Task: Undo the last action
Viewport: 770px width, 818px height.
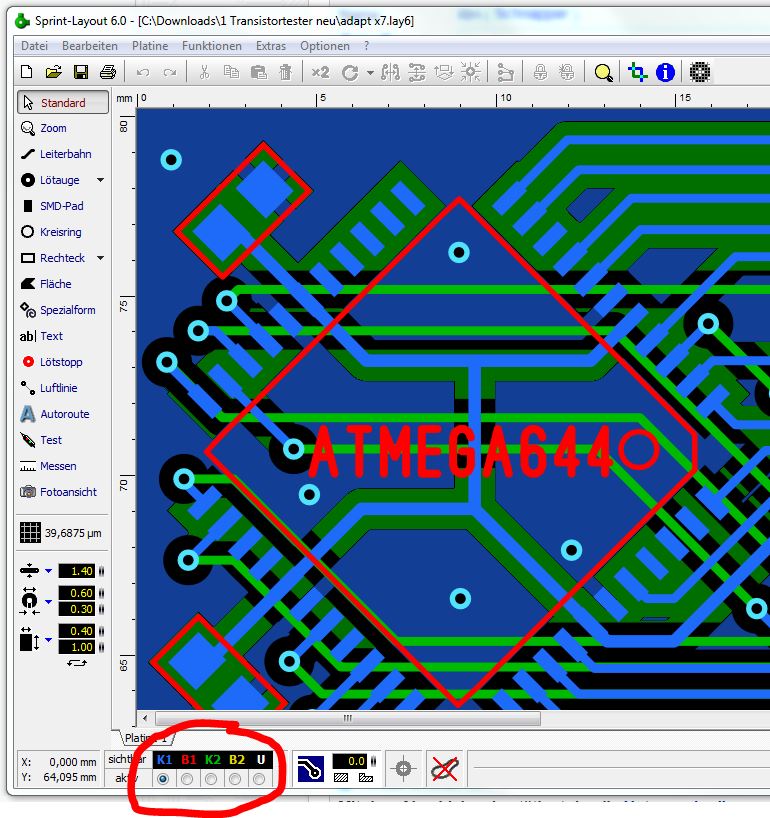Action: [142, 73]
